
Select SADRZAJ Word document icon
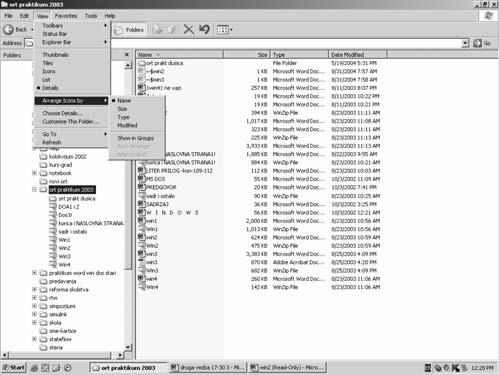(142, 204)
